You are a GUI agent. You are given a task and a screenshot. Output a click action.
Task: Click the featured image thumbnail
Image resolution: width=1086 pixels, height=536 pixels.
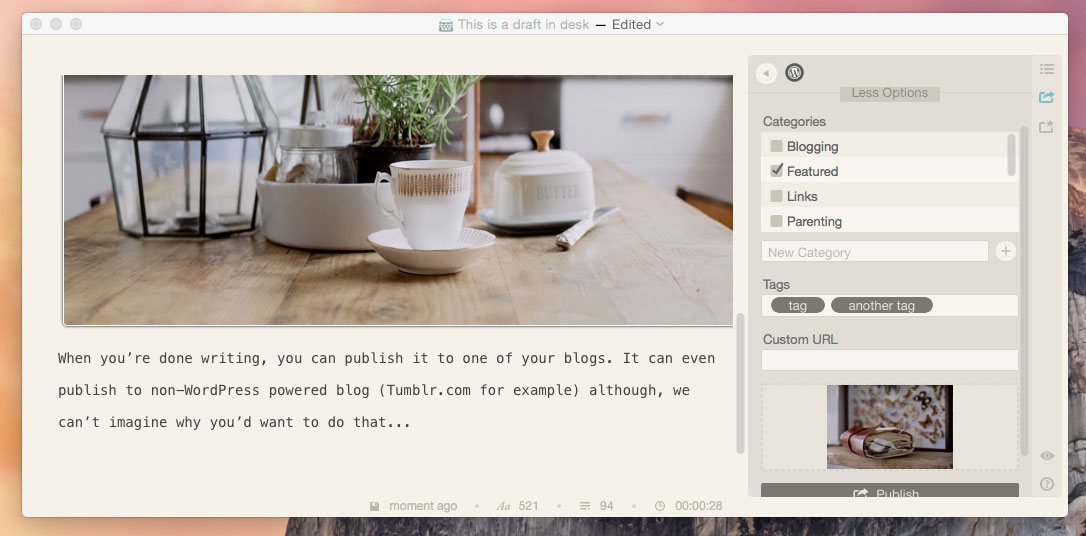click(889, 427)
